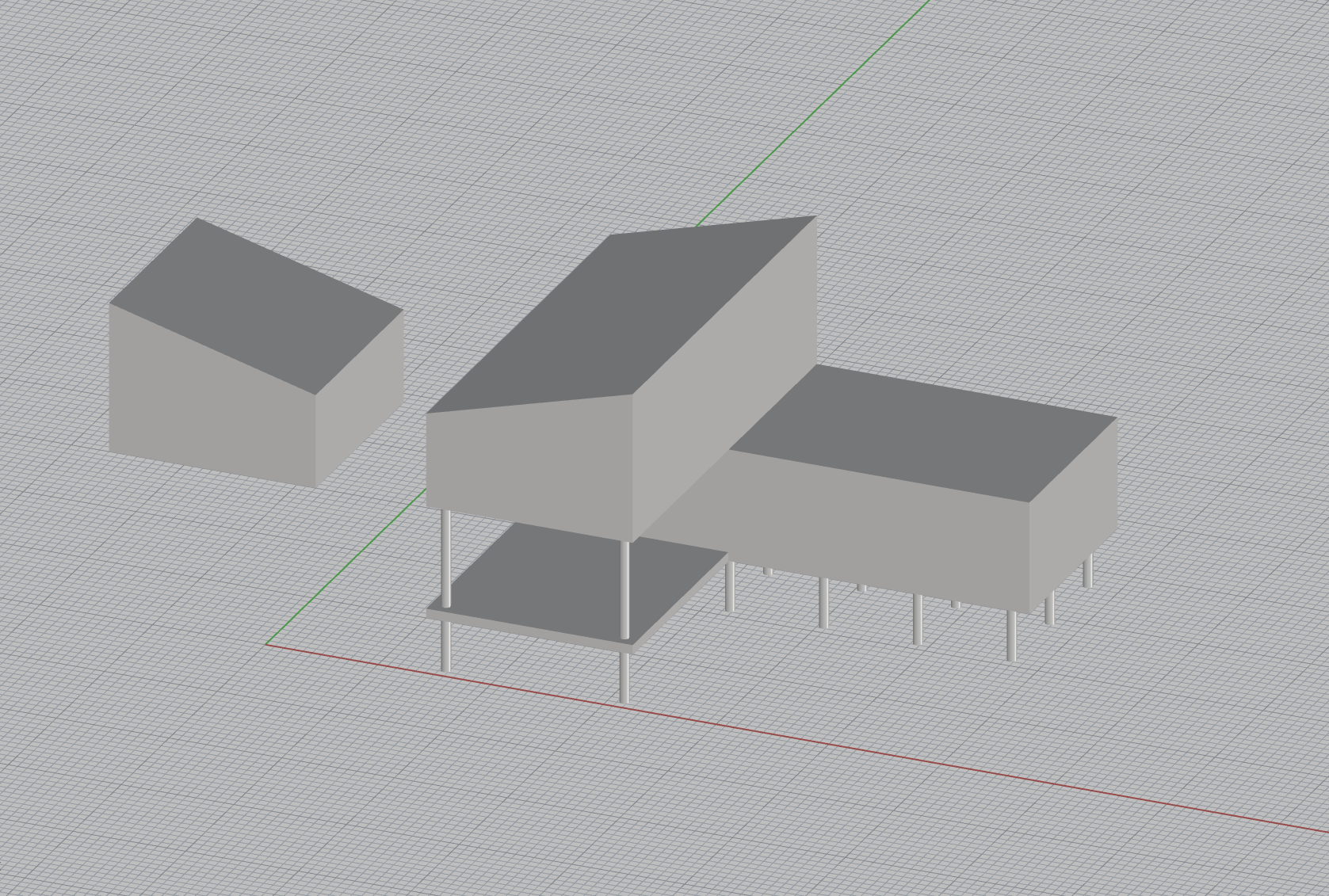Viewport: 1329px width, 896px height.
Task: Select the floor slab beneath the raised central block
Action: (579, 586)
